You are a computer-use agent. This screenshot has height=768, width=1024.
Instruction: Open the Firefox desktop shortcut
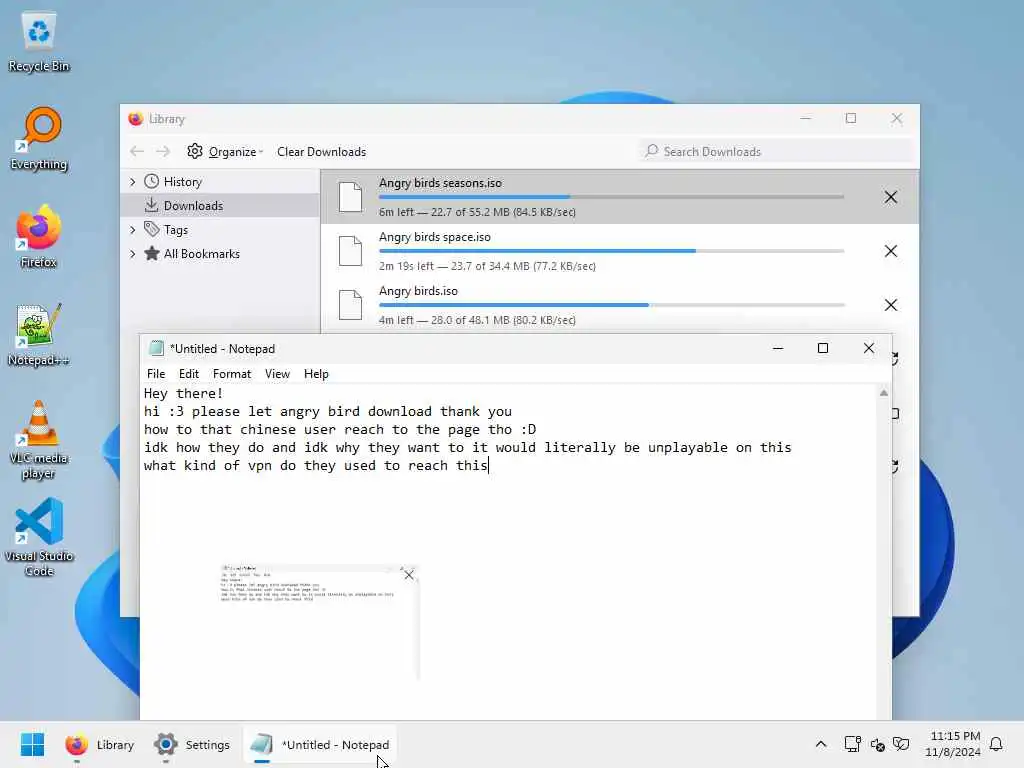click(x=39, y=237)
